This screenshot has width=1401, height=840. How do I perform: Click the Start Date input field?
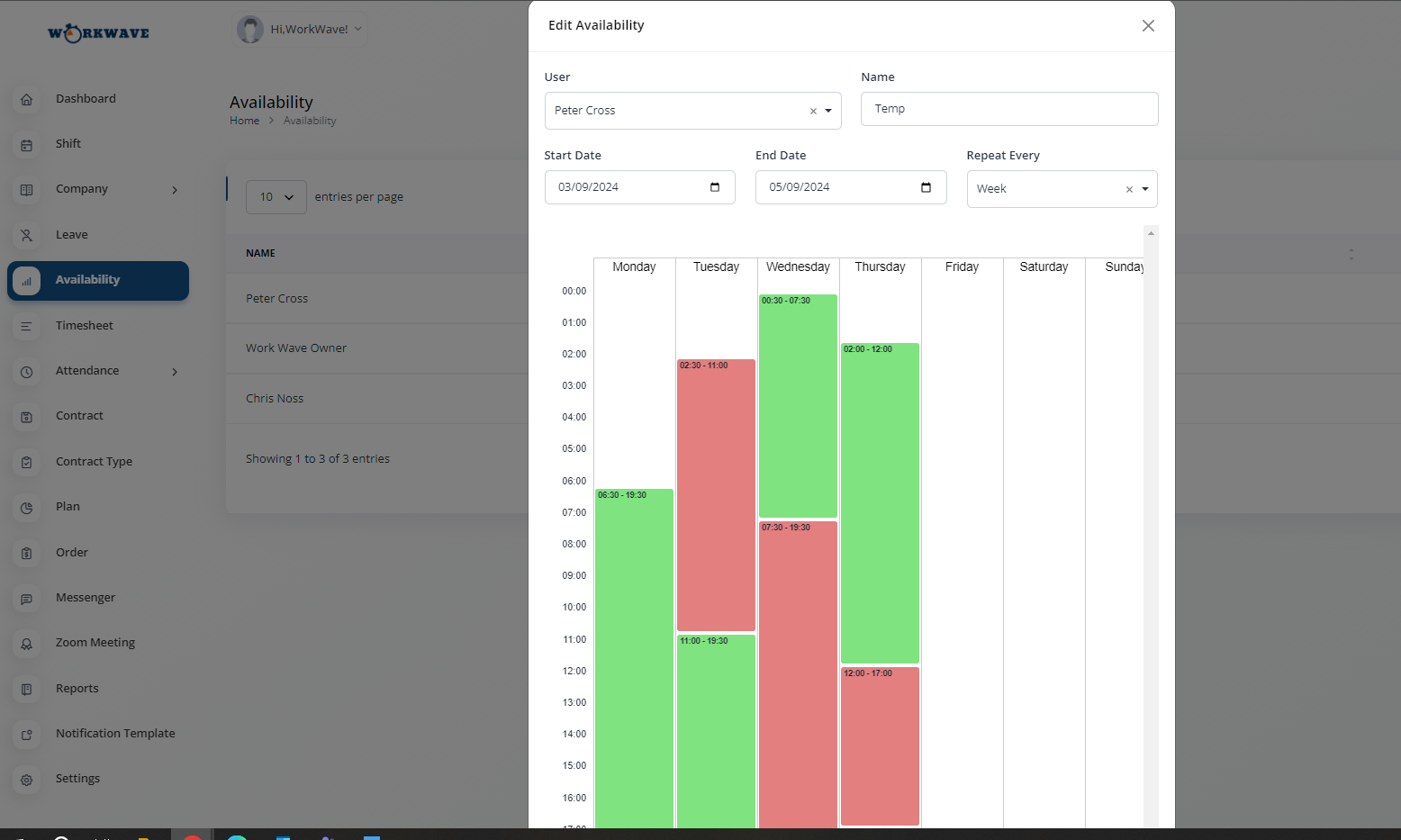(640, 187)
